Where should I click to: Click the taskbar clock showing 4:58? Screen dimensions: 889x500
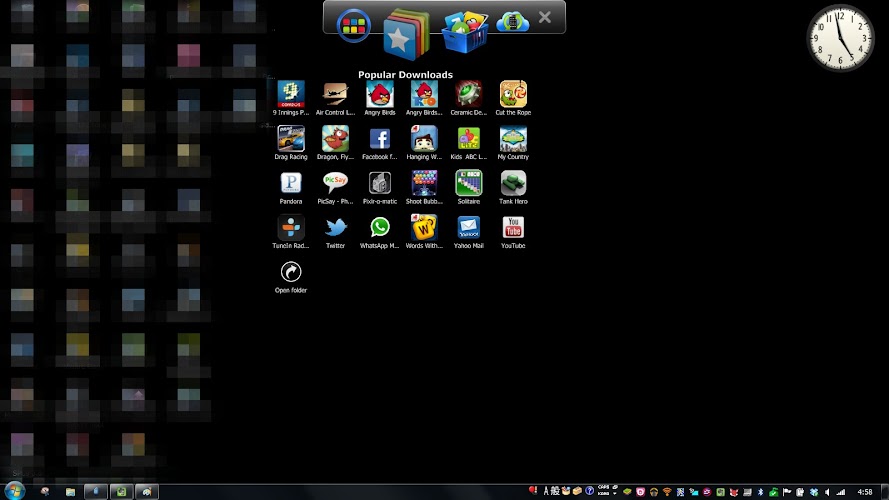point(865,492)
